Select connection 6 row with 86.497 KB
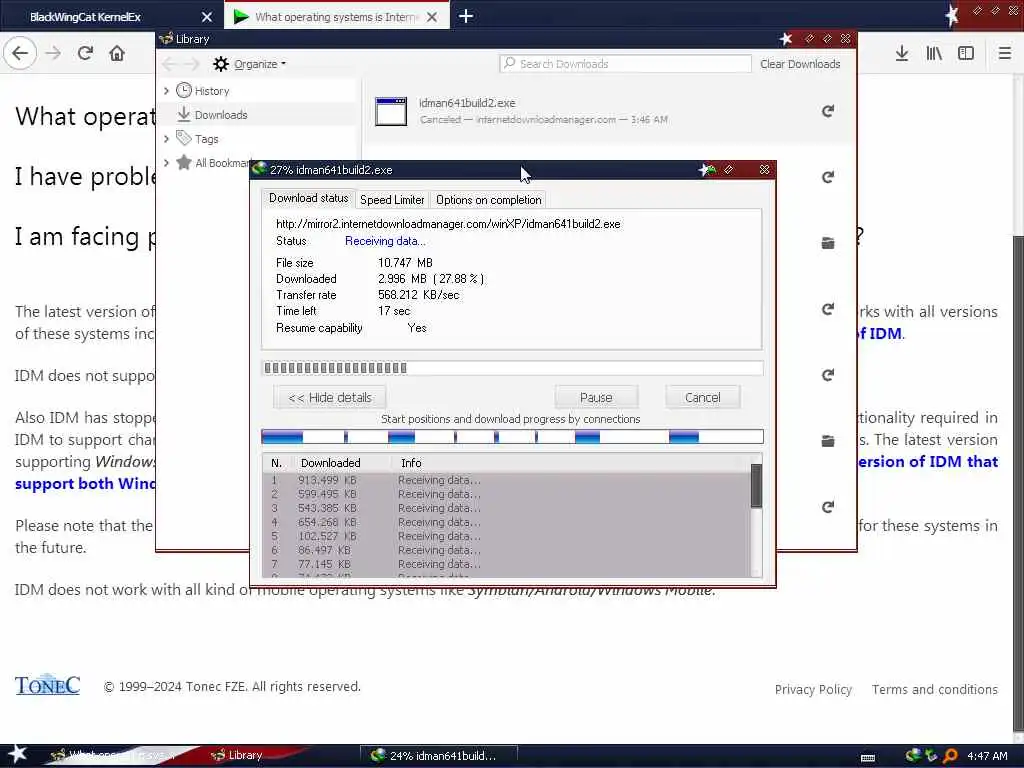Viewport: 1024px width, 768px height. point(506,551)
